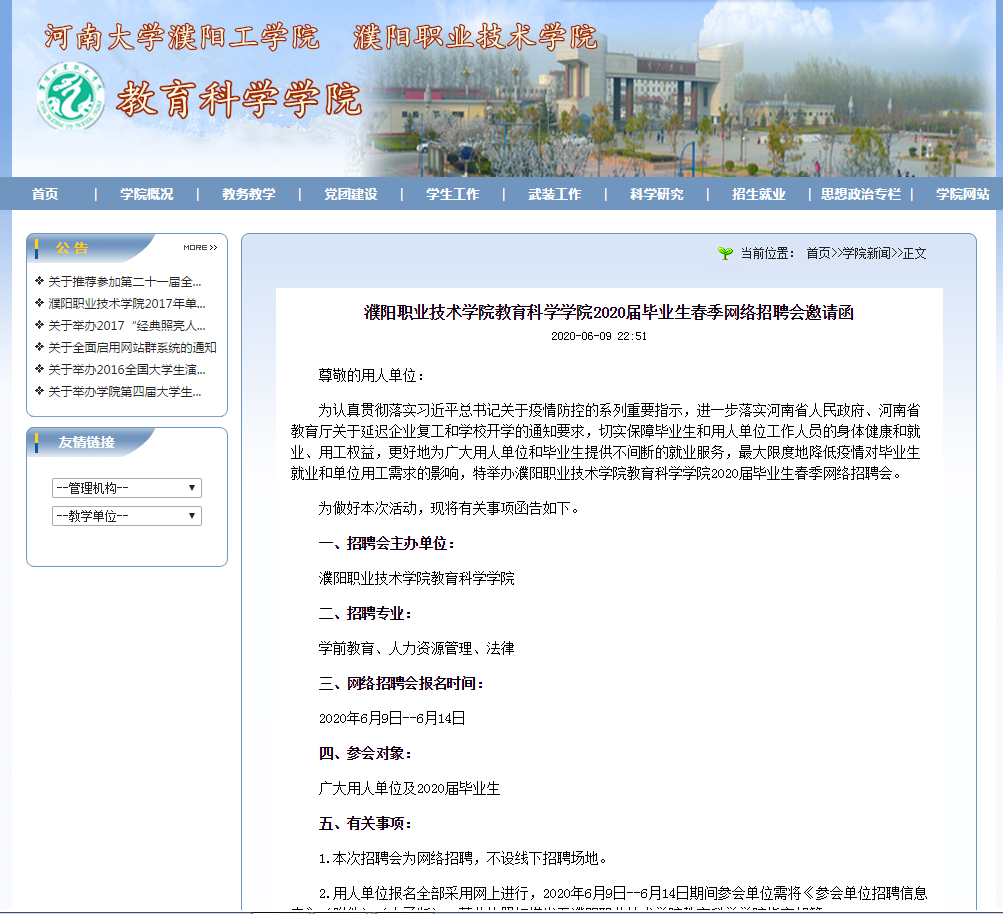Go to 招生就业 navigation item
The width and height of the screenshot is (1003, 914).
click(759, 194)
